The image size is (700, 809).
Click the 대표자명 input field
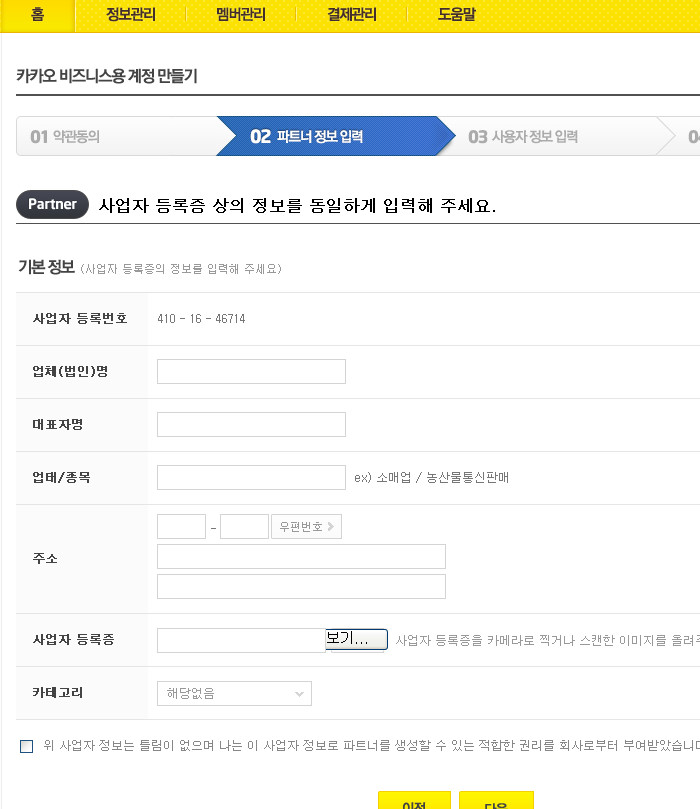point(251,425)
